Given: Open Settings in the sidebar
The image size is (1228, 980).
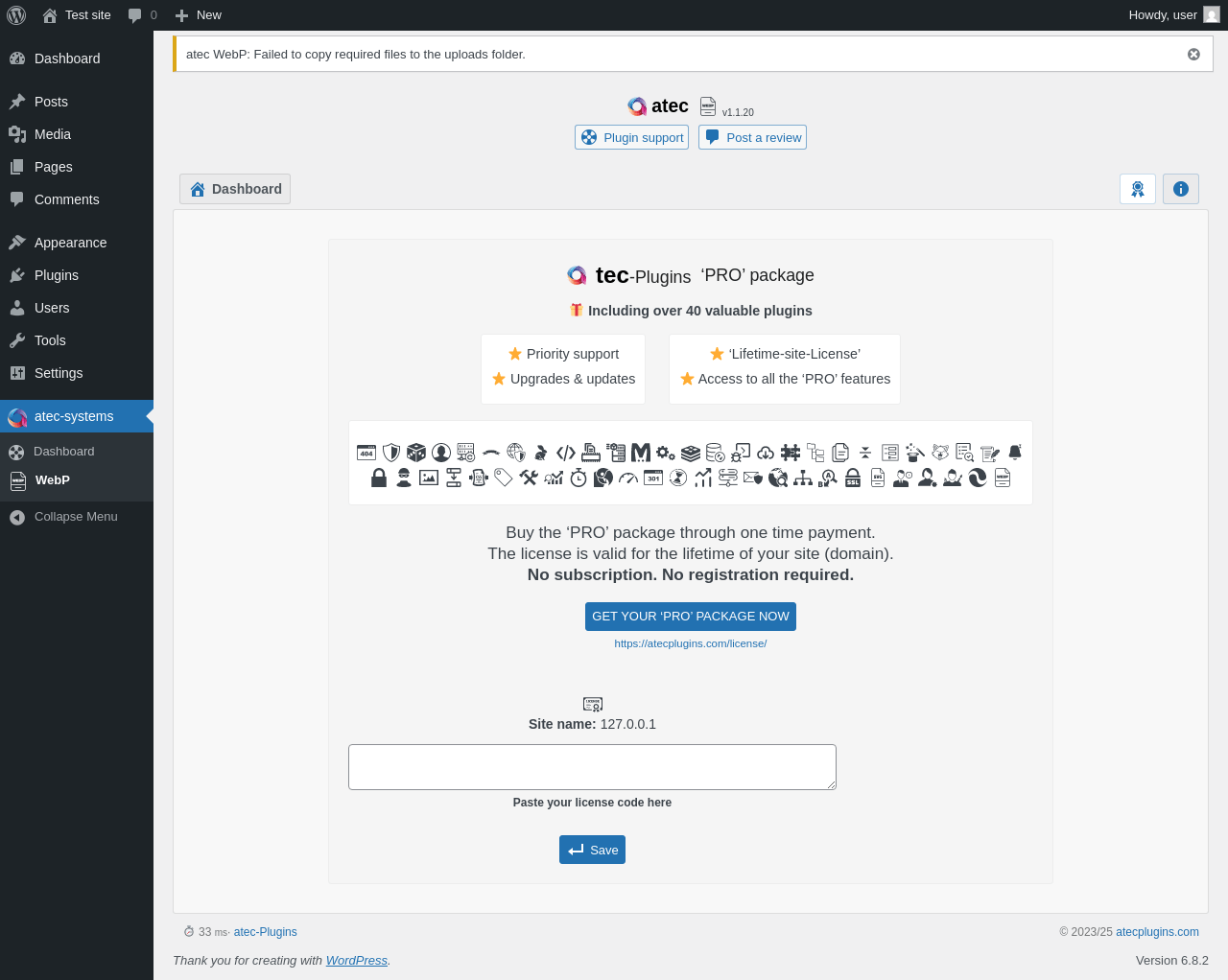Looking at the screenshot, I should point(77,373).
